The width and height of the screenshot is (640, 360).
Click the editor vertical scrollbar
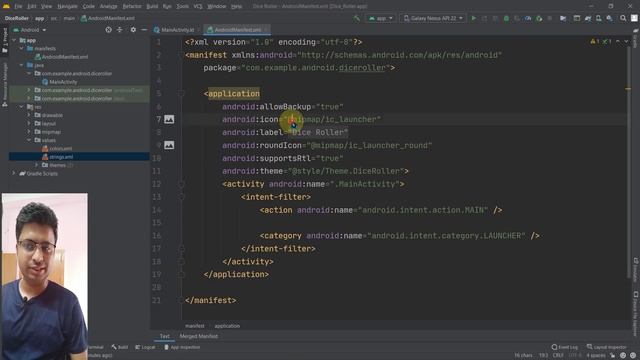click(x=628, y=163)
